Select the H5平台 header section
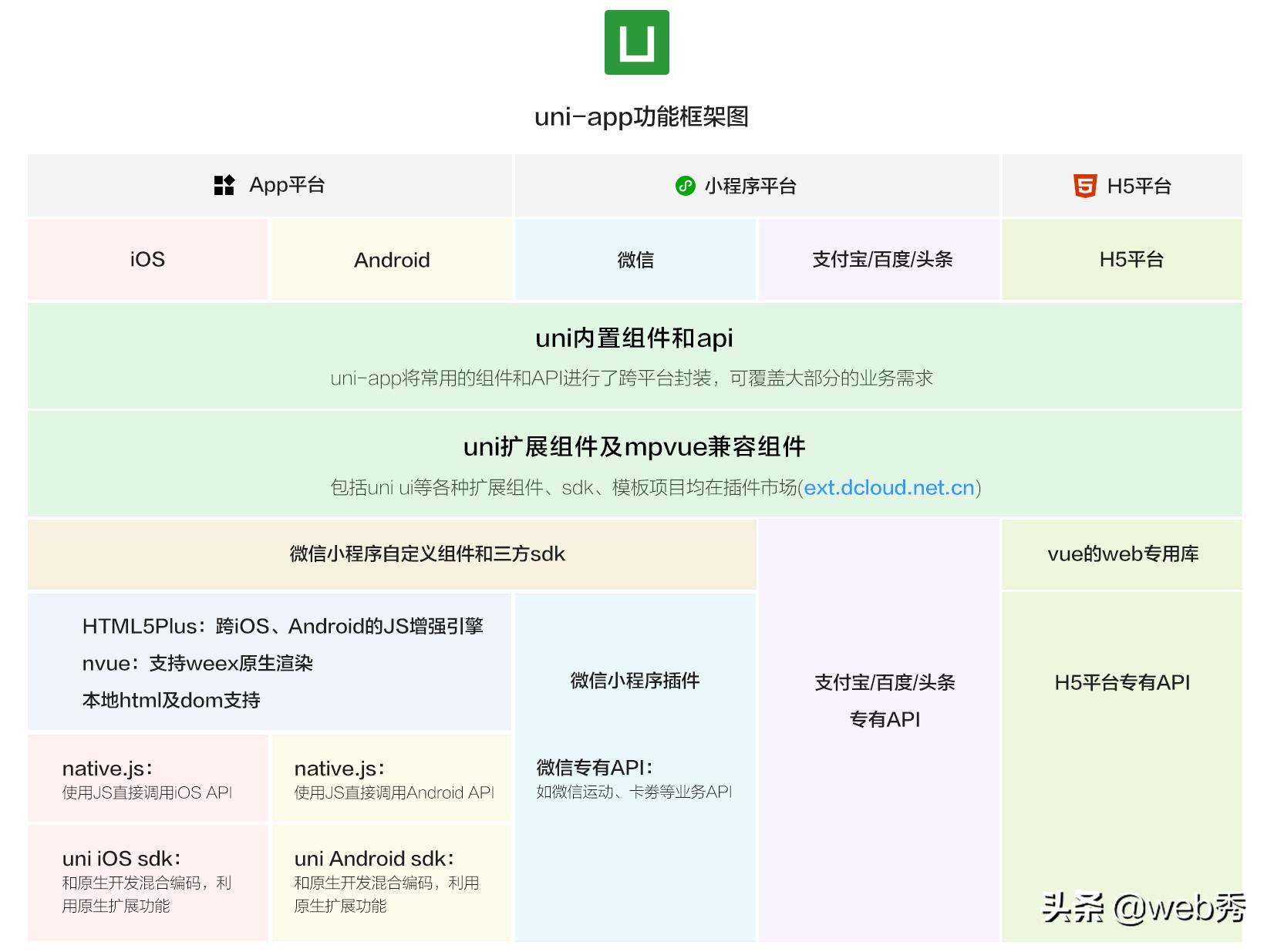 [x=1122, y=185]
